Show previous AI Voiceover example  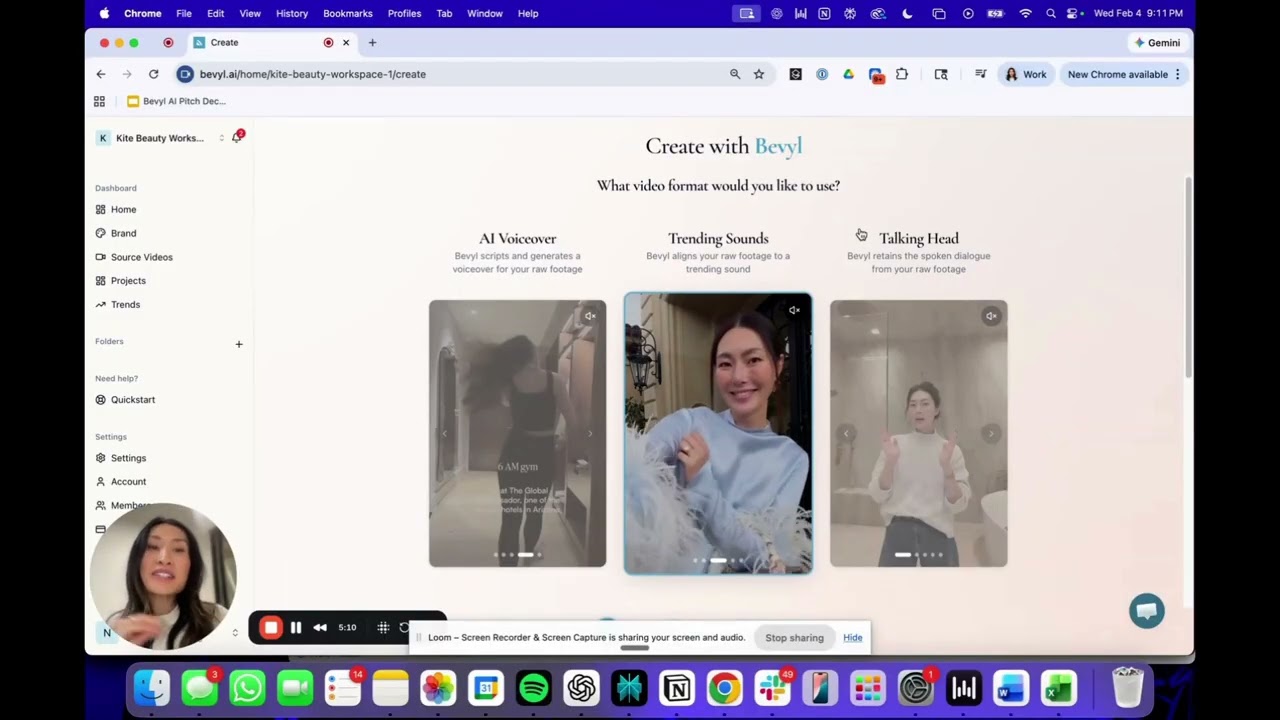445,433
